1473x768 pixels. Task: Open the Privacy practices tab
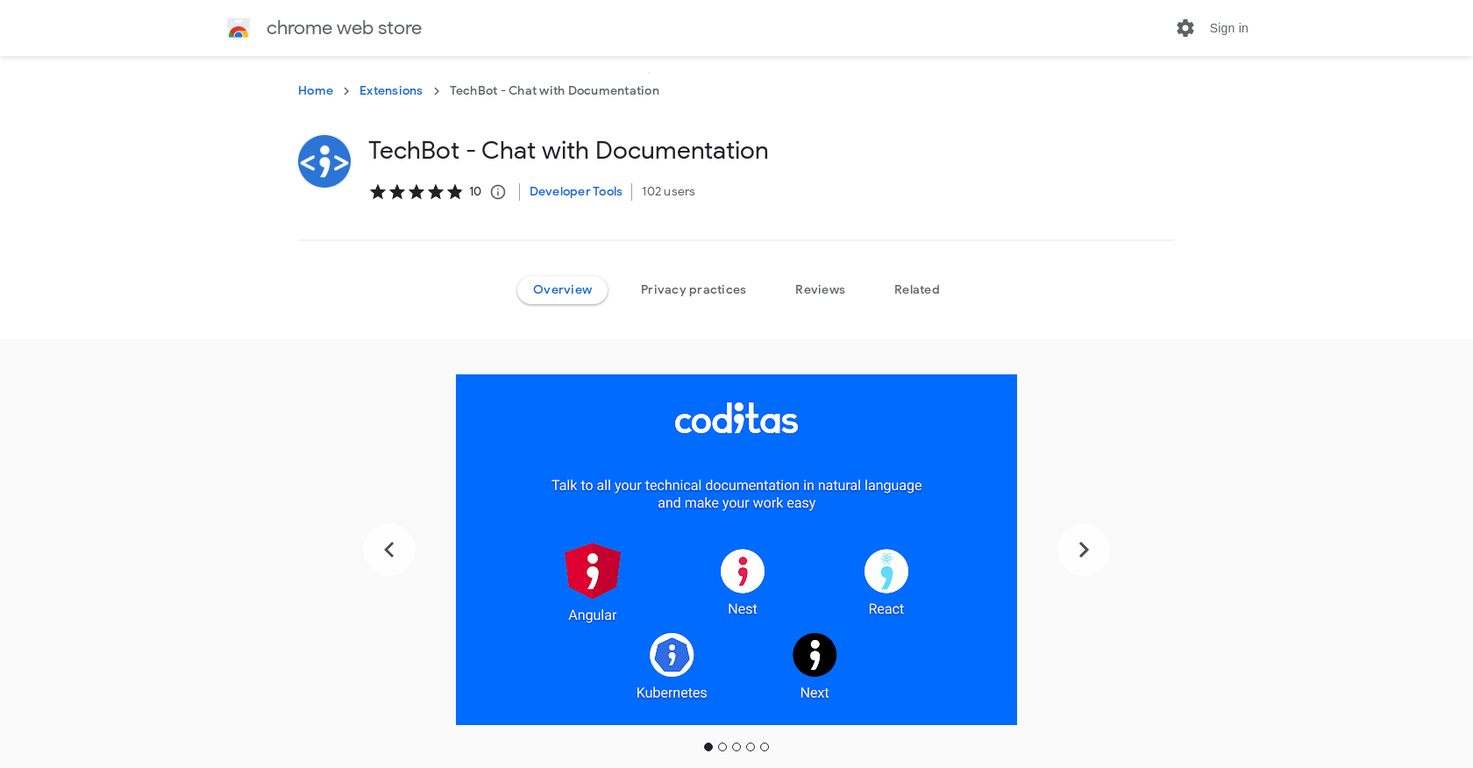[693, 290]
